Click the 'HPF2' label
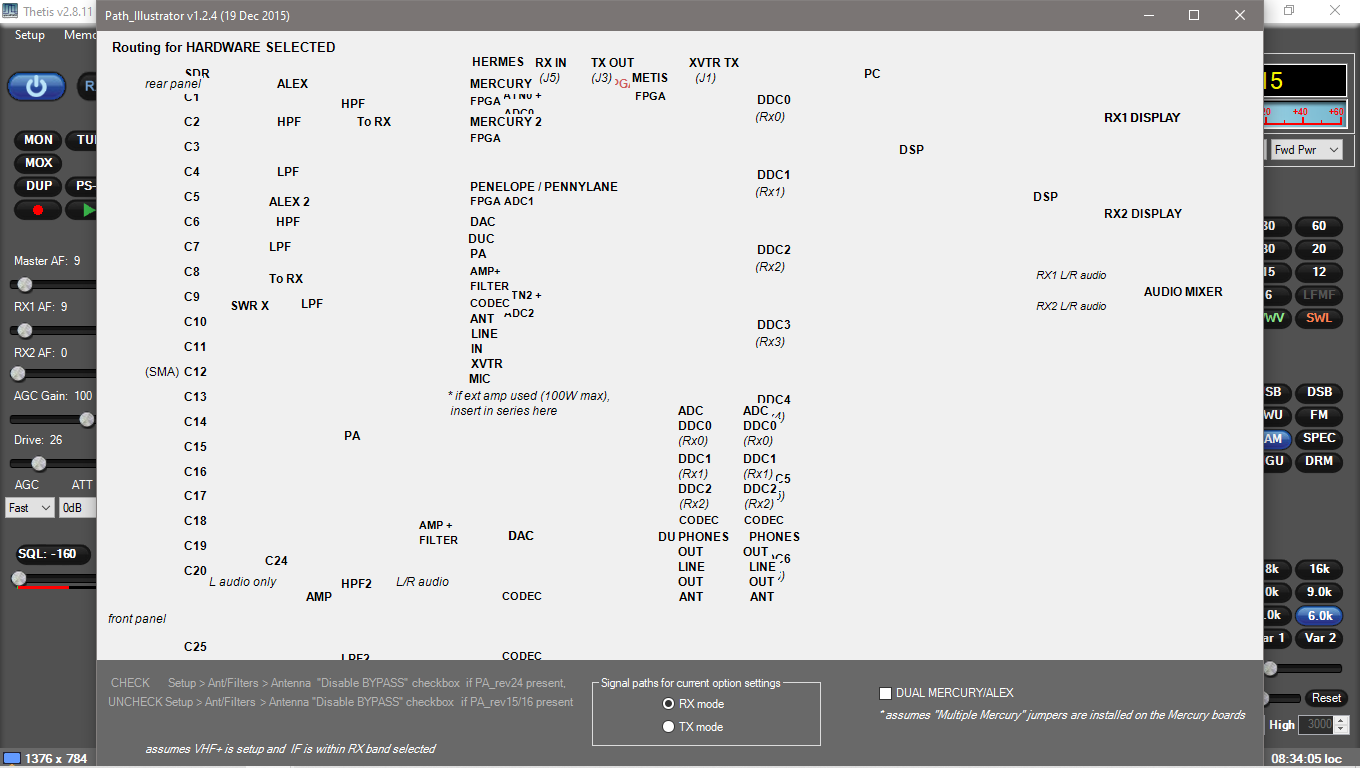 (356, 584)
